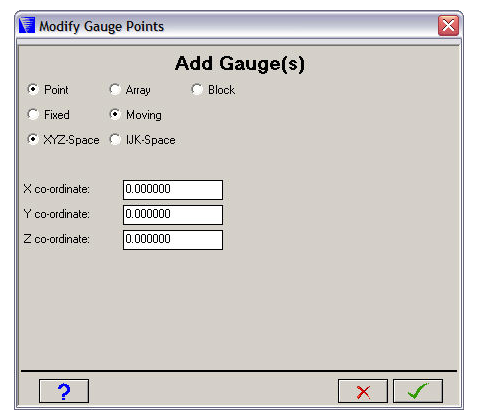479x420 pixels.
Task: Click the application icon in the title bar
Action: (x=27, y=26)
